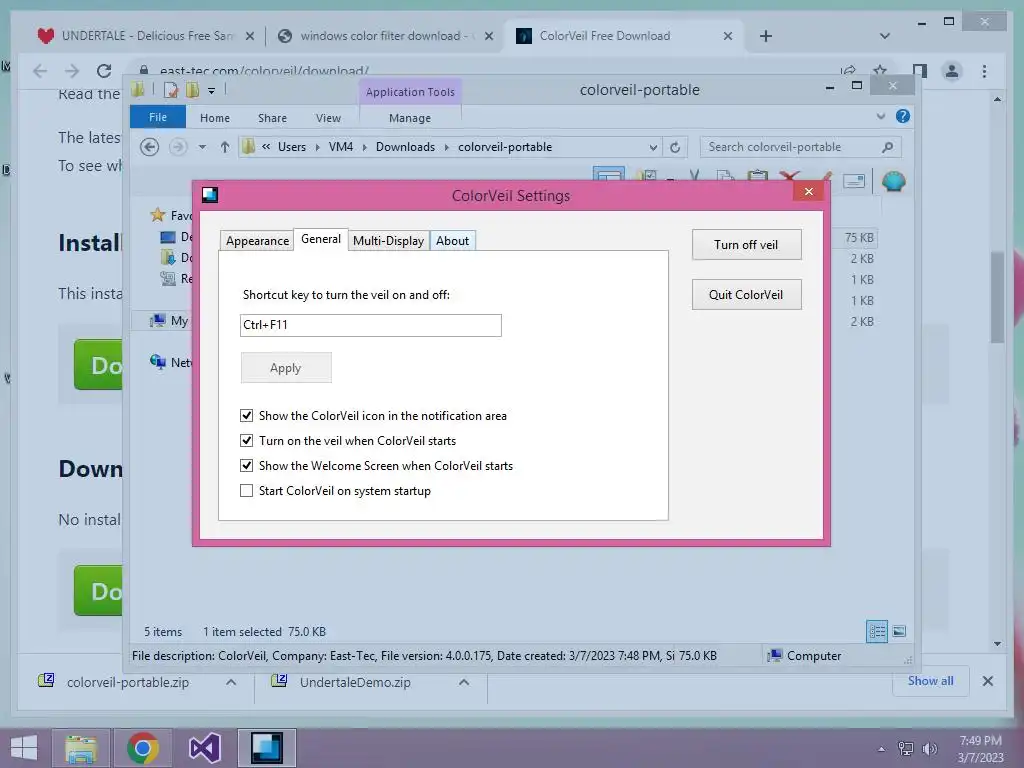Click Chrome back navigation arrow
This screenshot has width=1024, height=768.
[40, 71]
